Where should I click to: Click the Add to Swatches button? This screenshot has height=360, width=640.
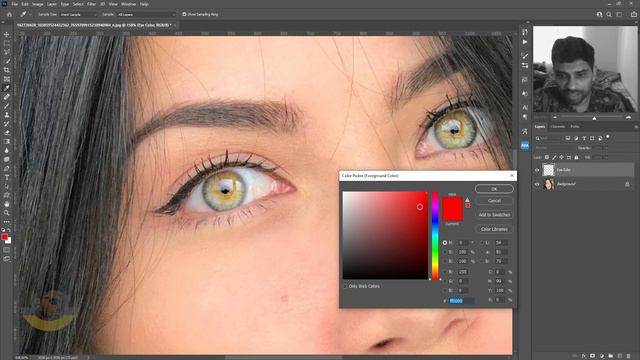coord(494,215)
